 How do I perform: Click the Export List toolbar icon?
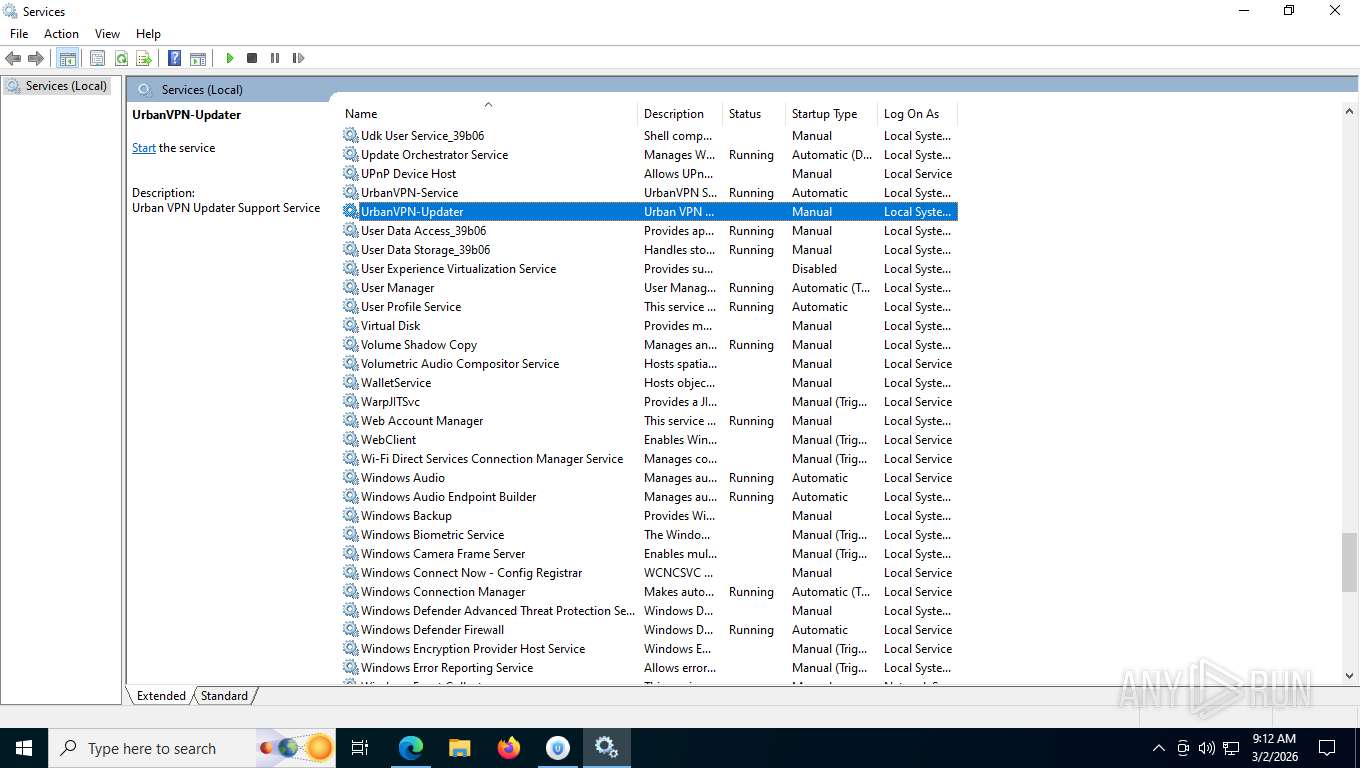[144, 58]
